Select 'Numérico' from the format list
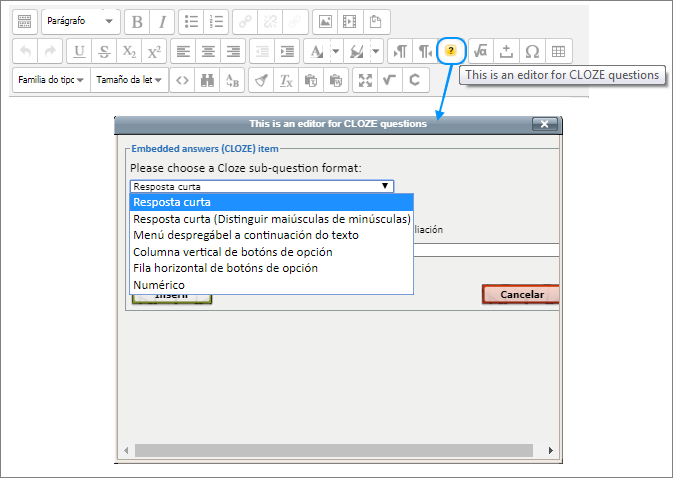 [x=159, y=285]
